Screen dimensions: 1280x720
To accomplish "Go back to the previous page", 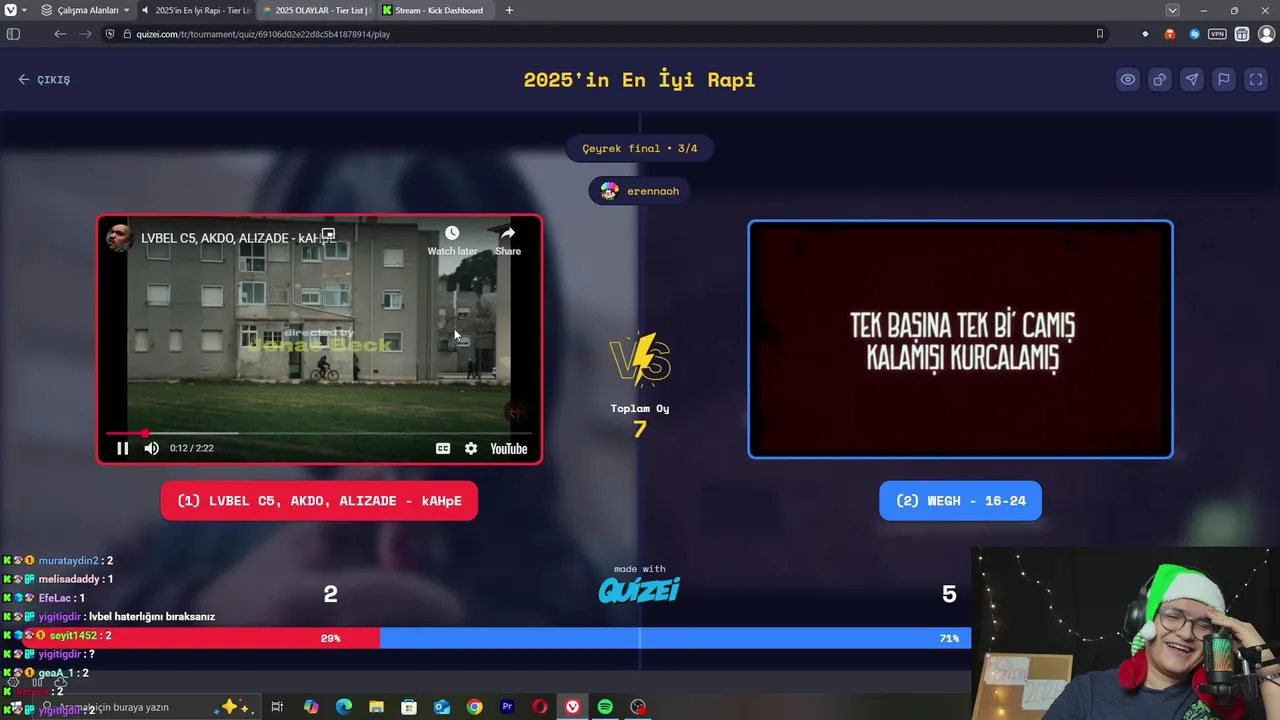I will 60,34.
